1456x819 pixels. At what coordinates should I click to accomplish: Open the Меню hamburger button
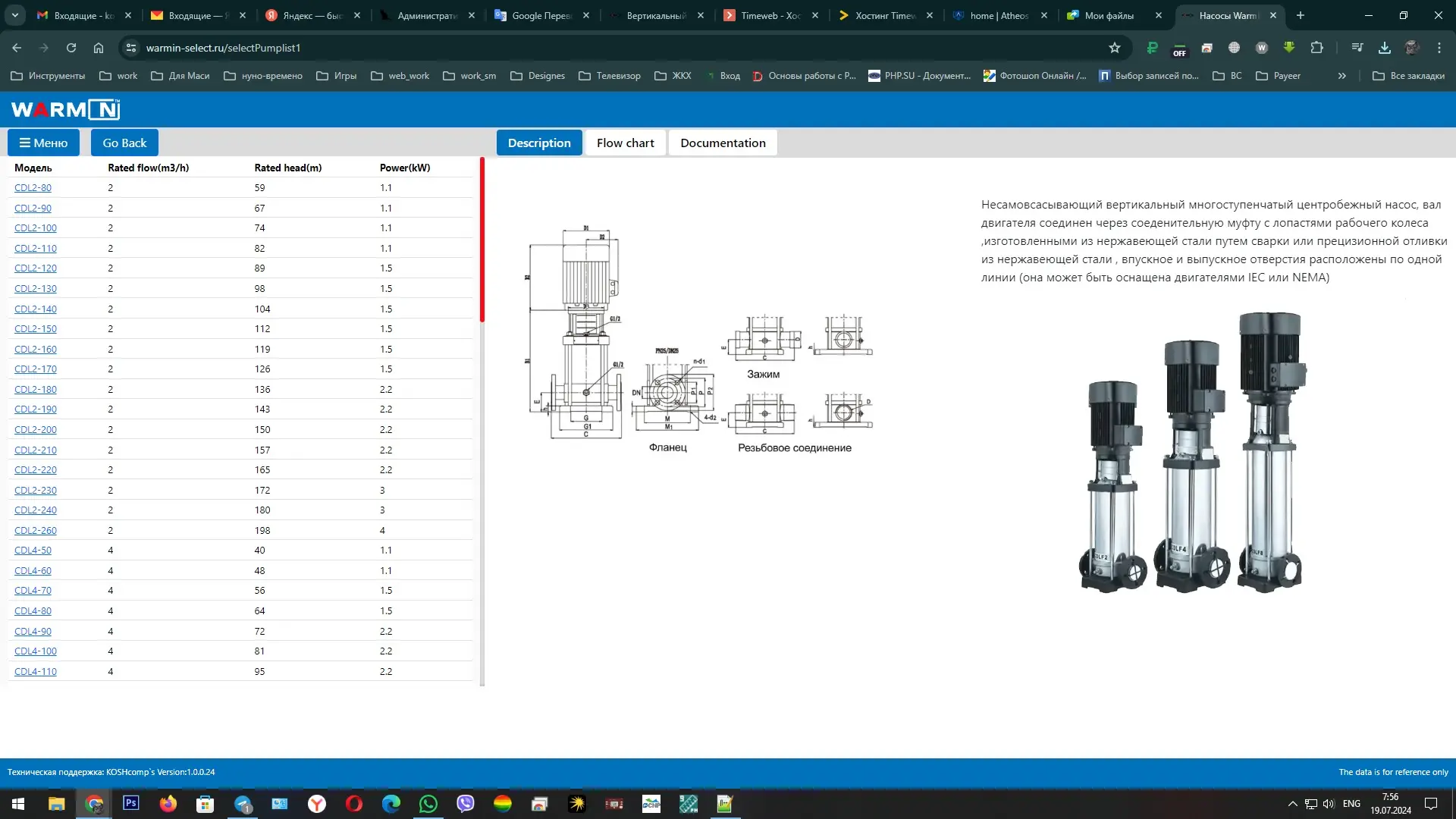43,143
